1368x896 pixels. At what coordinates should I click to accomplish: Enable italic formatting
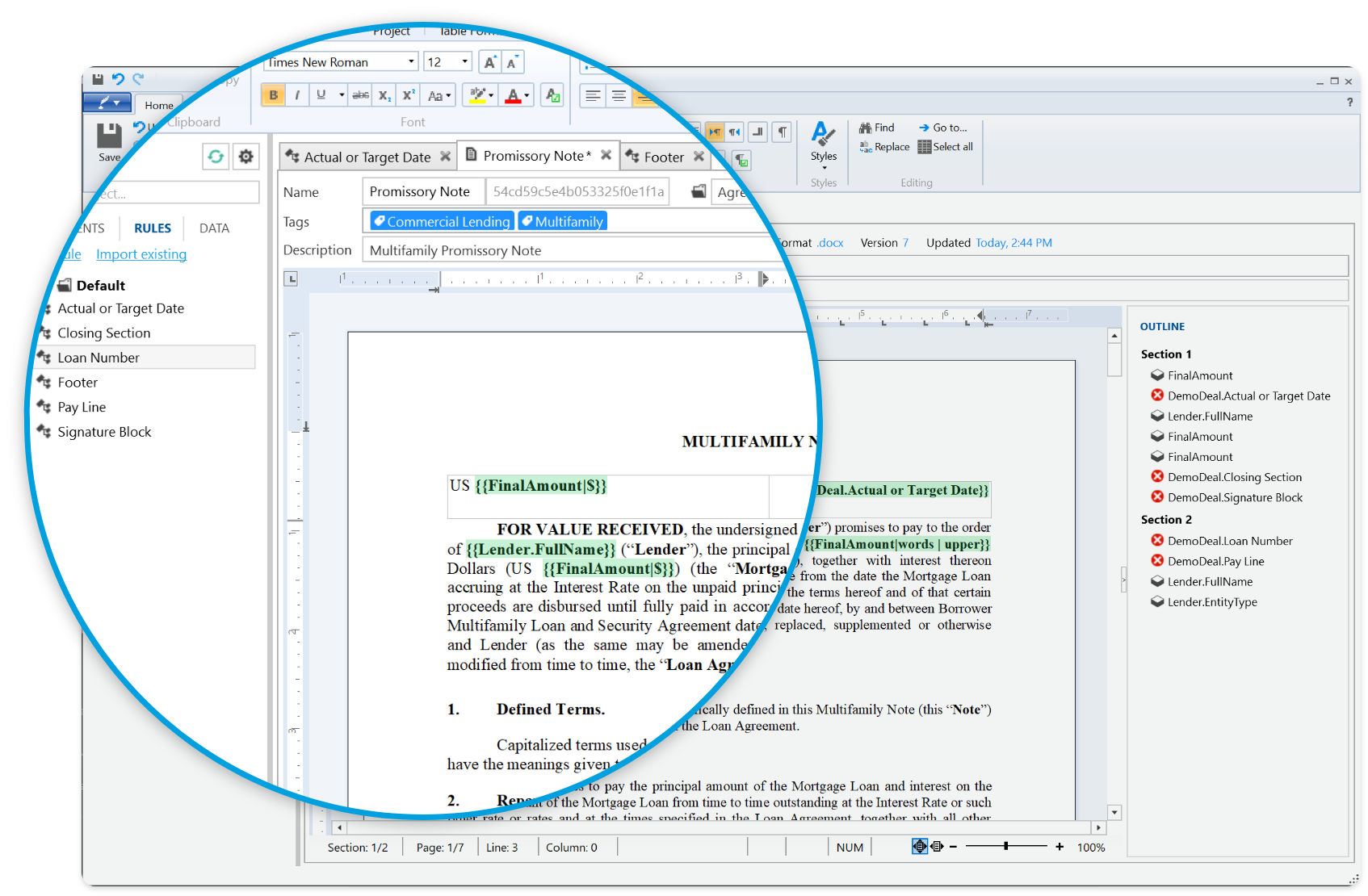(x=296, y=94)
